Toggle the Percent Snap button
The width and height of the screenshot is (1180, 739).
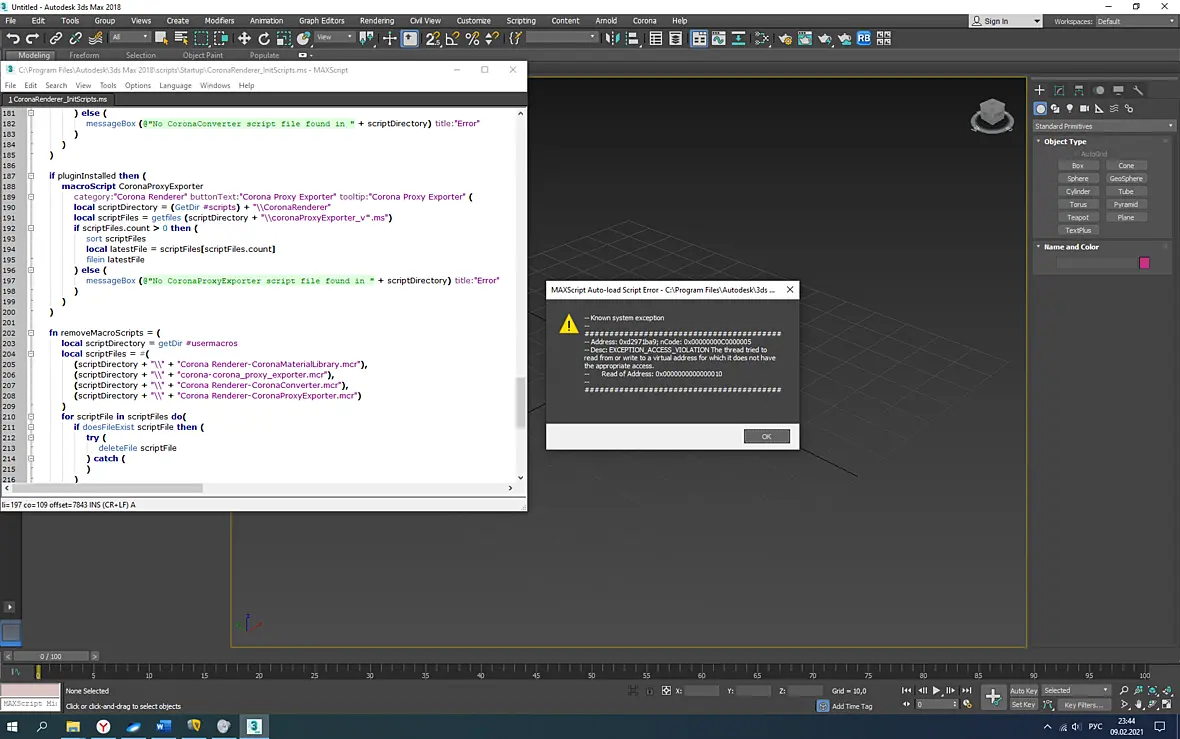[x=473, y=38]
